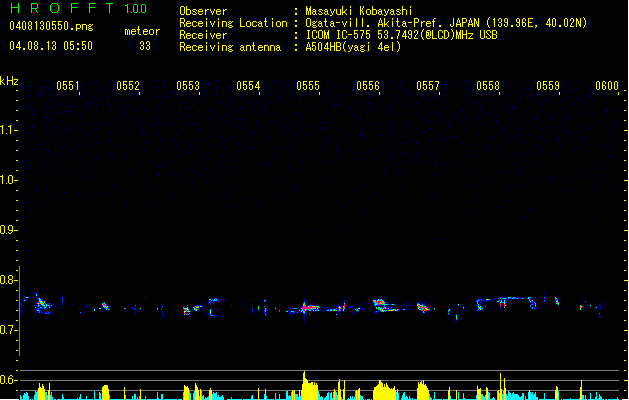Click the Observer label

point(203,11)
